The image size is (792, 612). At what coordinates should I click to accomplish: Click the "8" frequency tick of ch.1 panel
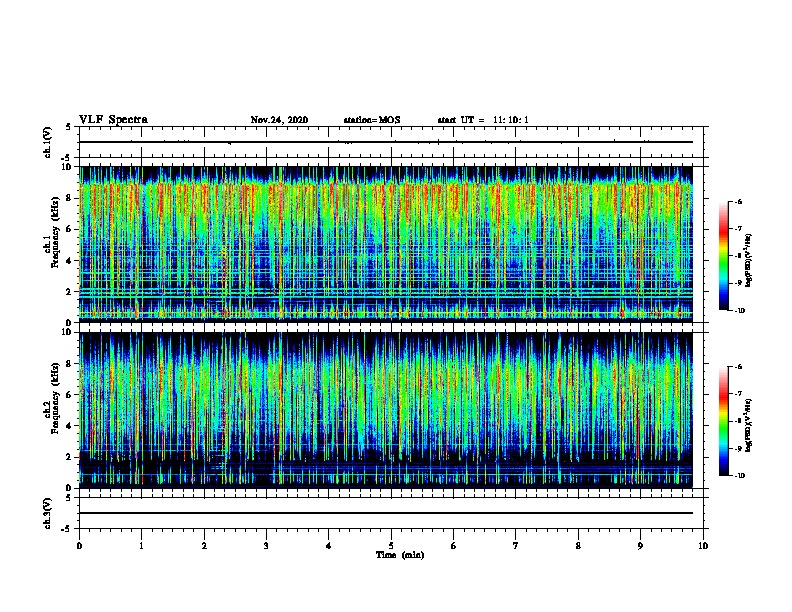[x=70, y=198]
